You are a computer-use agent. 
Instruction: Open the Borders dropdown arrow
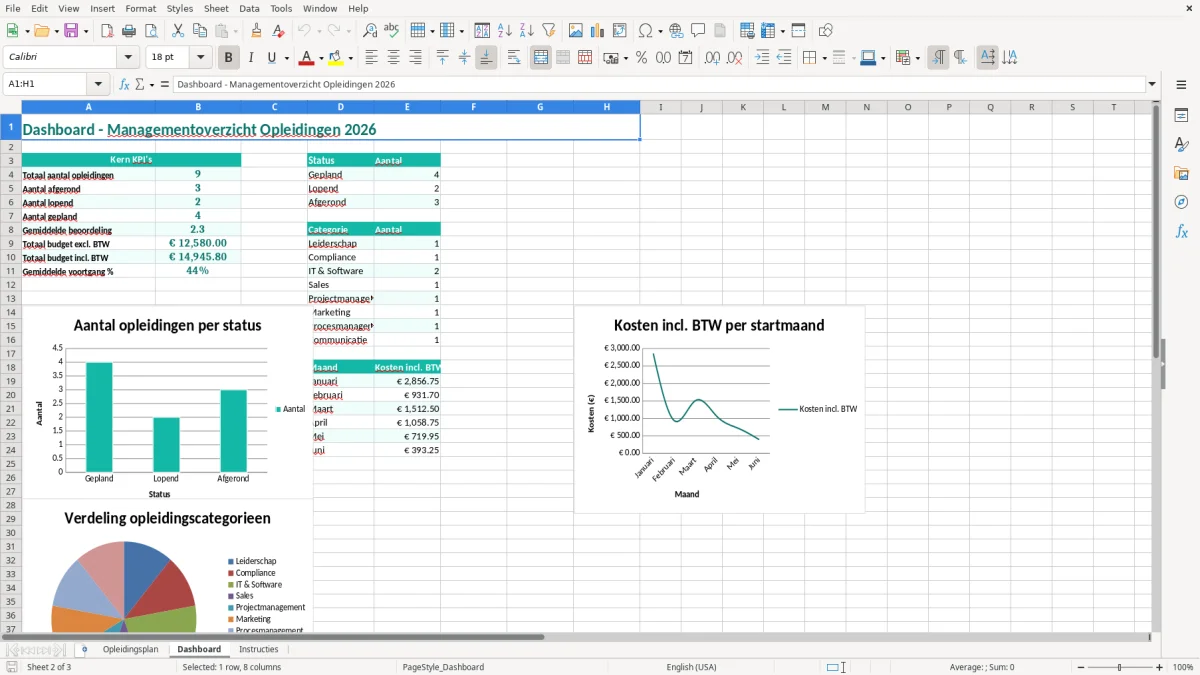pos(823,58)
